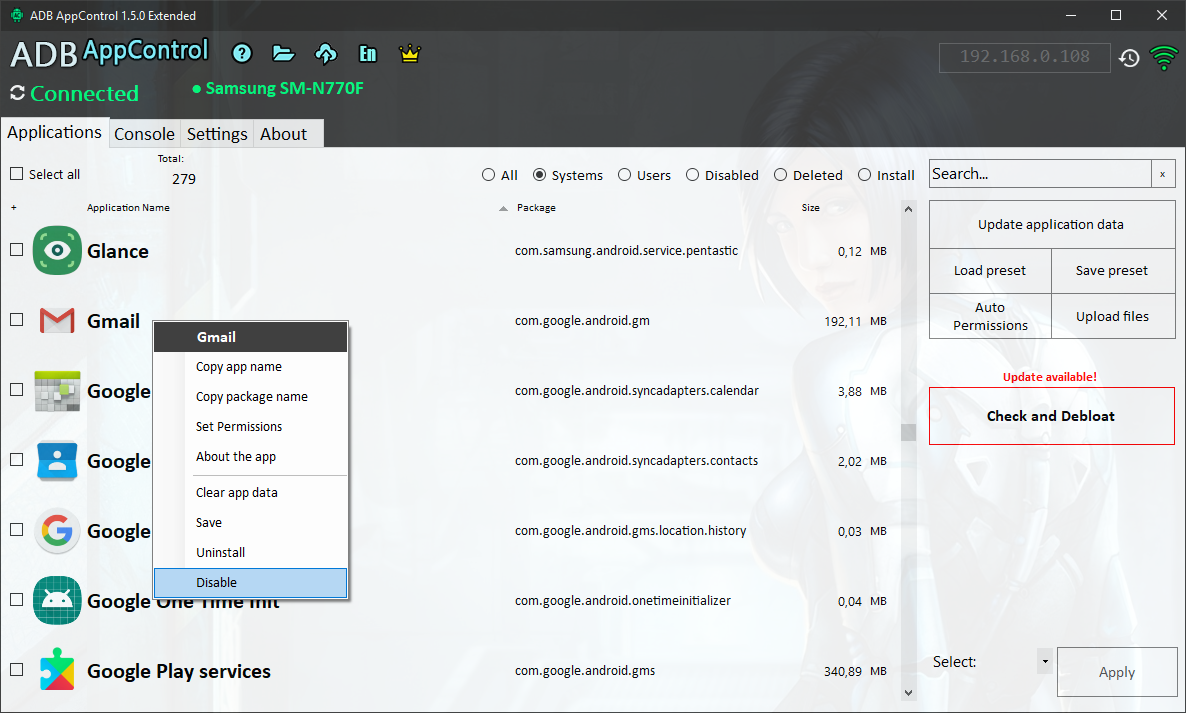Click the scroll down arrow of app list
1186x713 pixels.
908,693
